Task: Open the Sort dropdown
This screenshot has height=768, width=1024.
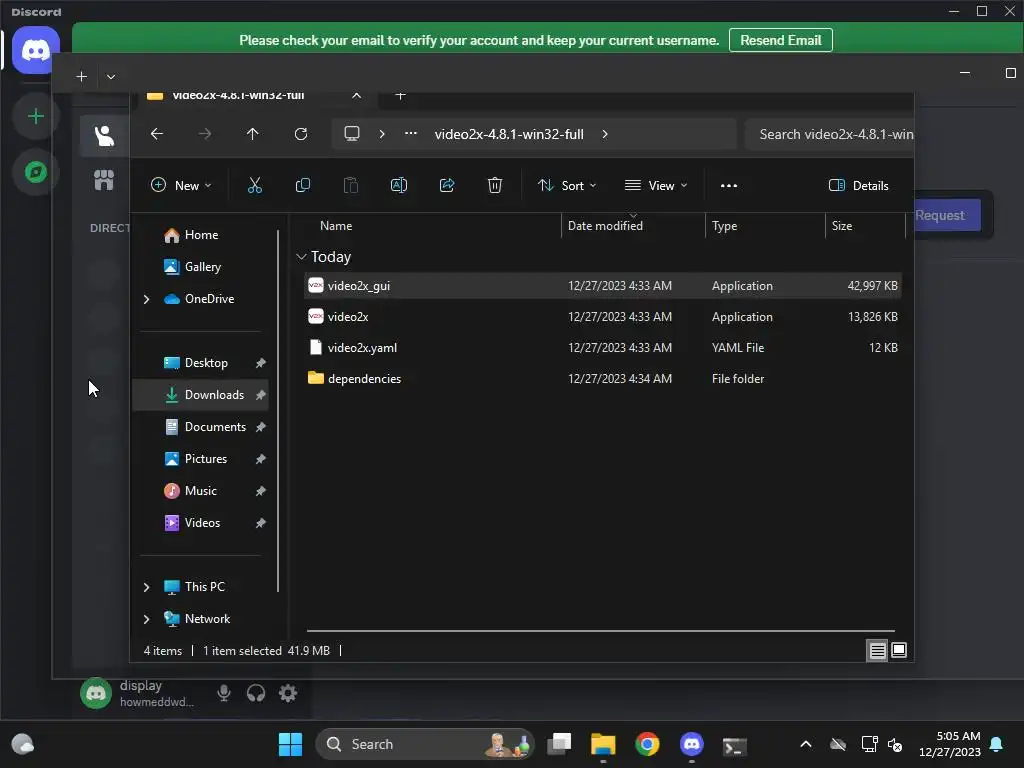Action: (567, 185)
